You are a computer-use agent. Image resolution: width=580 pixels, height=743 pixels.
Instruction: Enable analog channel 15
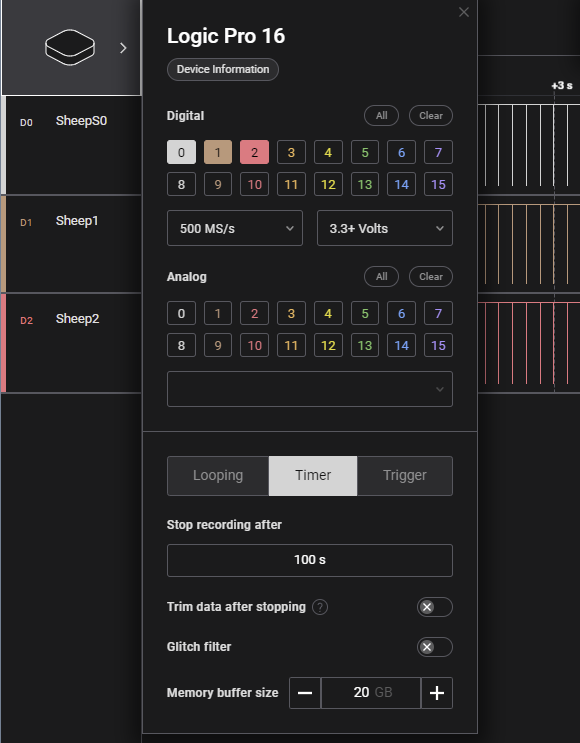point(438,345)
